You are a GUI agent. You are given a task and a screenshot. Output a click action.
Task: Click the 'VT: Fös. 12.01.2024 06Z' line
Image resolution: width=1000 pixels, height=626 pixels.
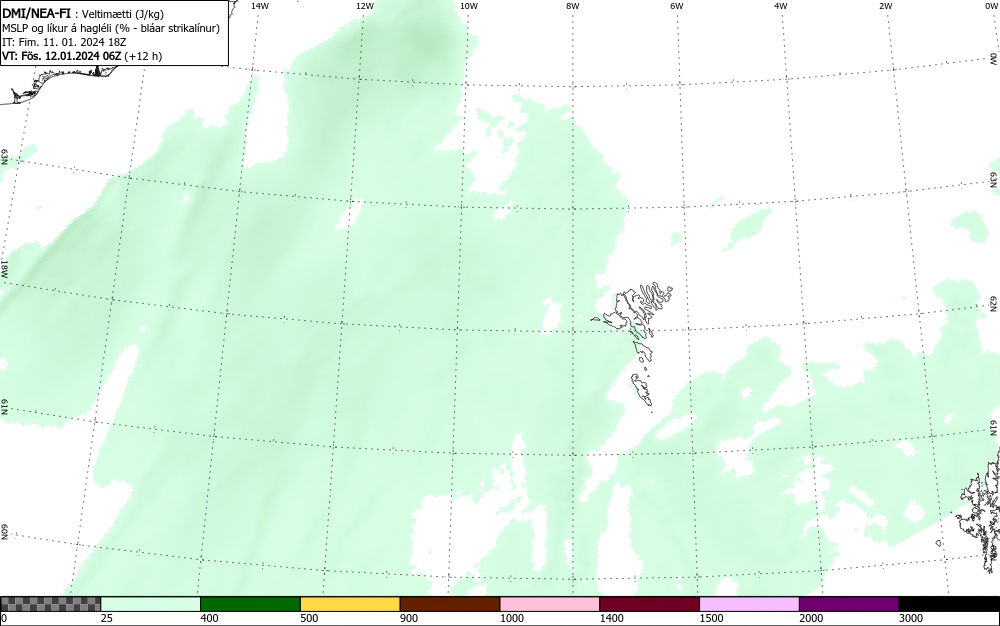click(x=82, y=56)
